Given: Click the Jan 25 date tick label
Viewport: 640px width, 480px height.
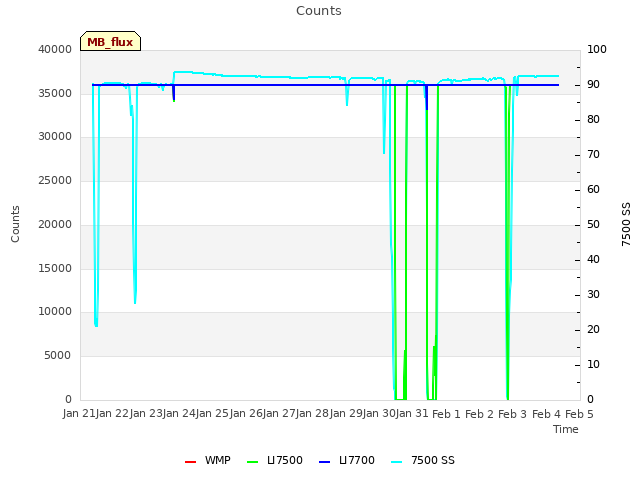Looking at the screenshot, I should [213, 413].
